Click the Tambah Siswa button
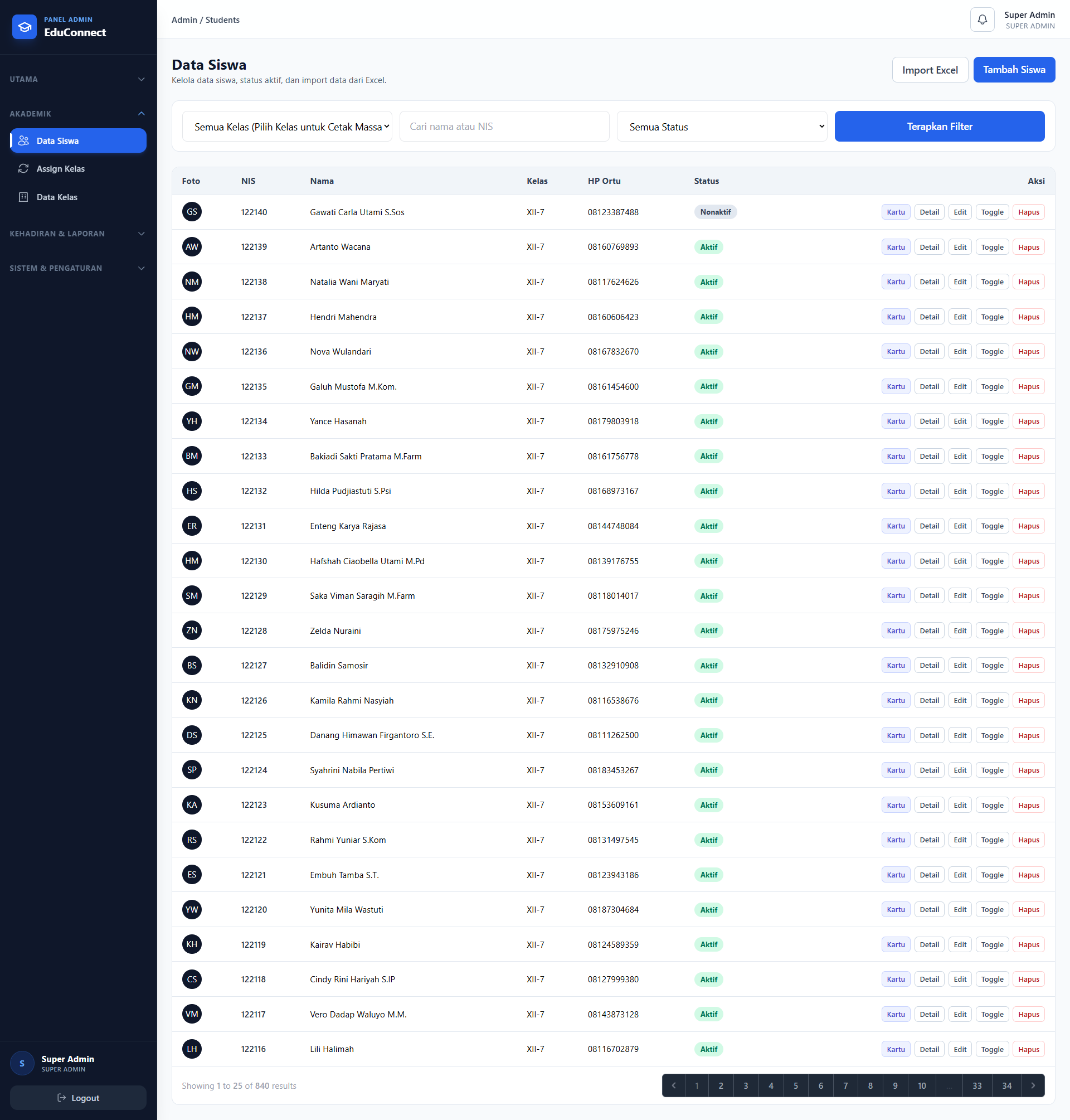1070x1120 pixels. [x=1014, y=70]
